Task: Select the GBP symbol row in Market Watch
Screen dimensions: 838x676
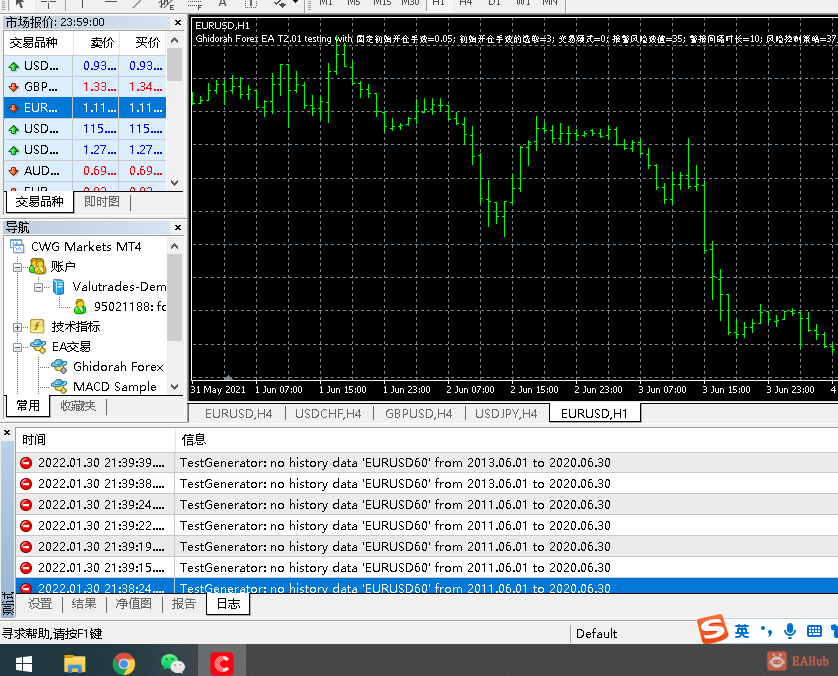Action: 41,86
